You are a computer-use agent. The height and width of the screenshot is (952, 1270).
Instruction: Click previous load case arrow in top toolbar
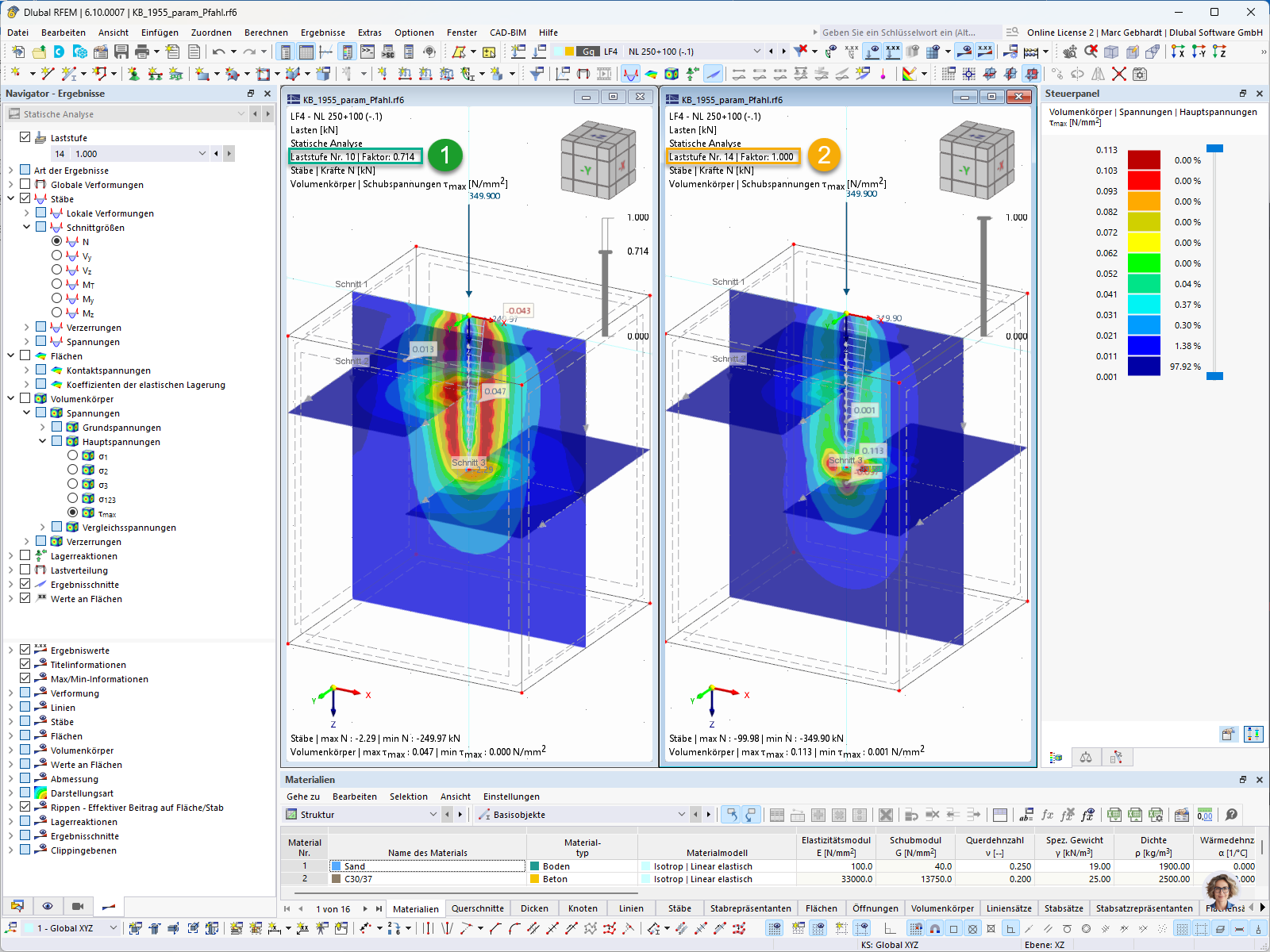pyautogui.click(x=771, y=52)
